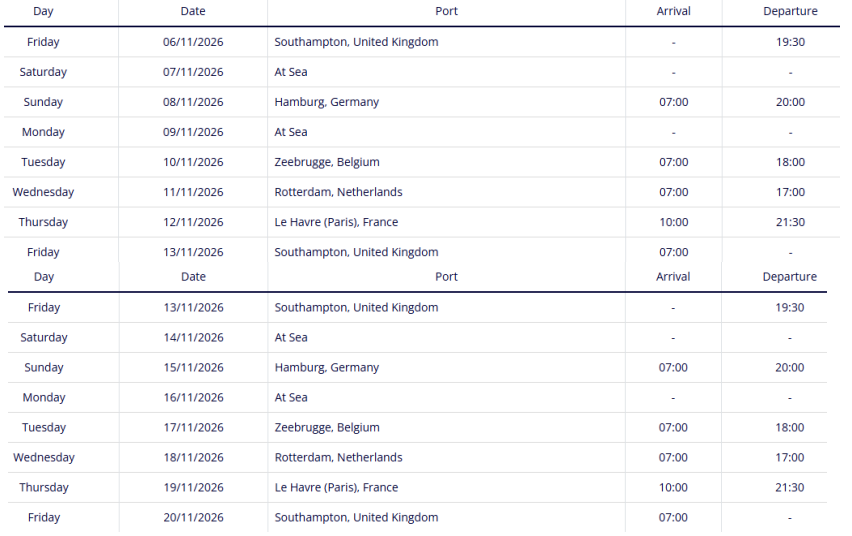Image resolution: width=852 pixels, height=536 pixels.
Task: Click Zeebrugge, Belgium on 17/11/2026
Action: (327, 427)
